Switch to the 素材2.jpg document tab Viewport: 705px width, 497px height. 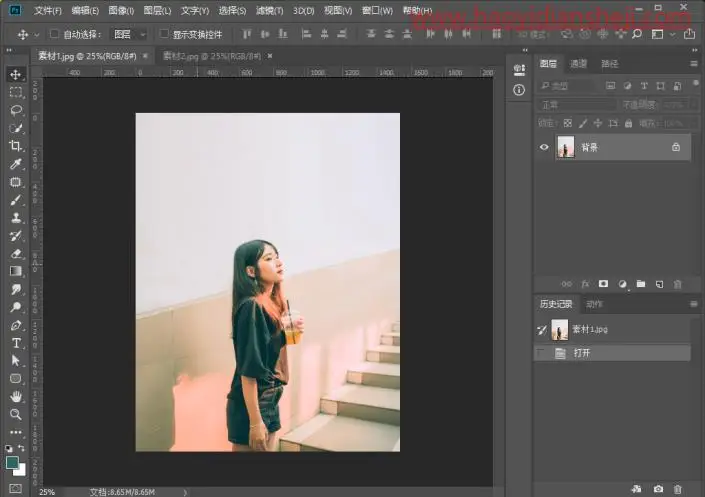pos(211,56)
